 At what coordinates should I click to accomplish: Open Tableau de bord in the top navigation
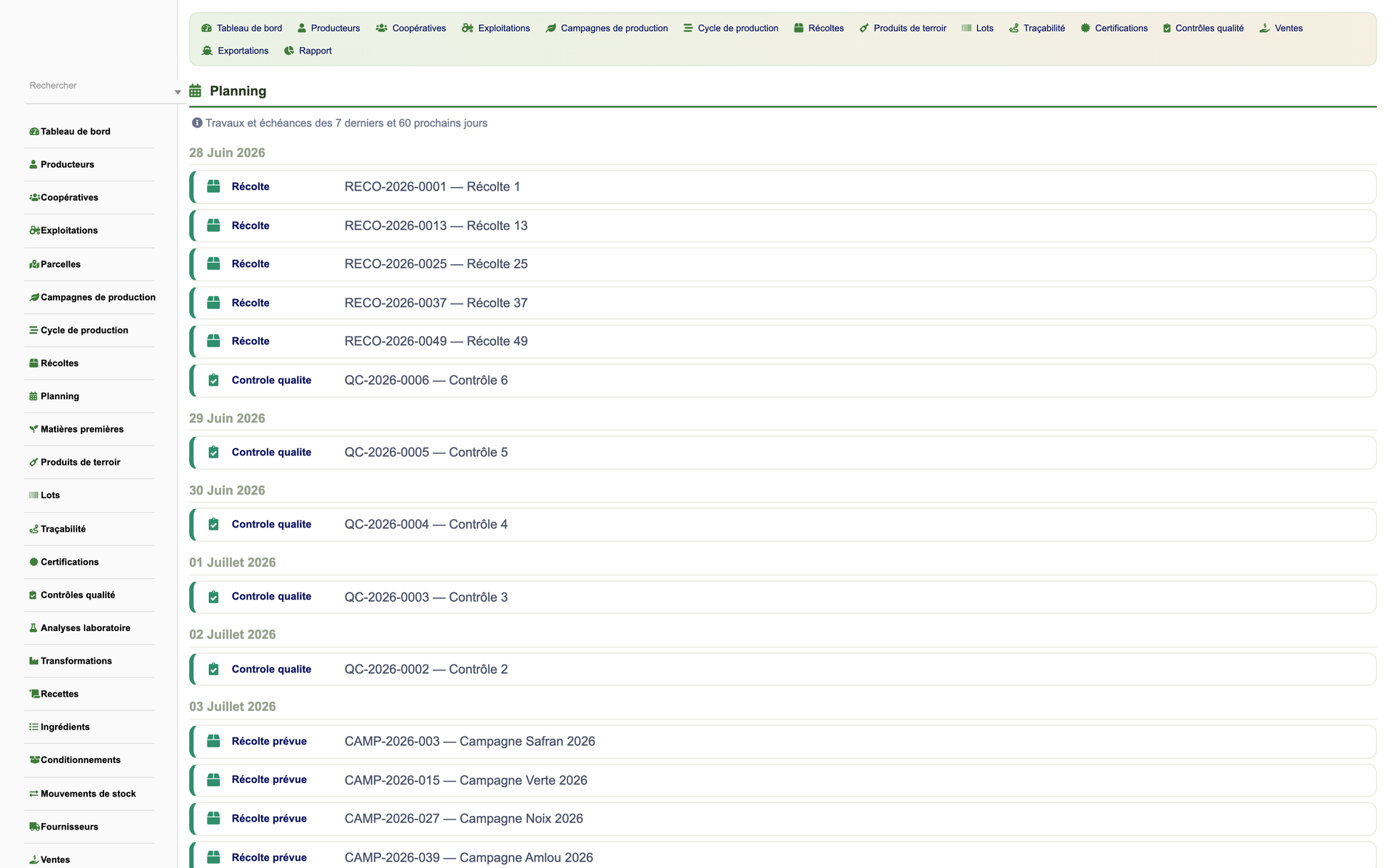(x=241, y=29)
